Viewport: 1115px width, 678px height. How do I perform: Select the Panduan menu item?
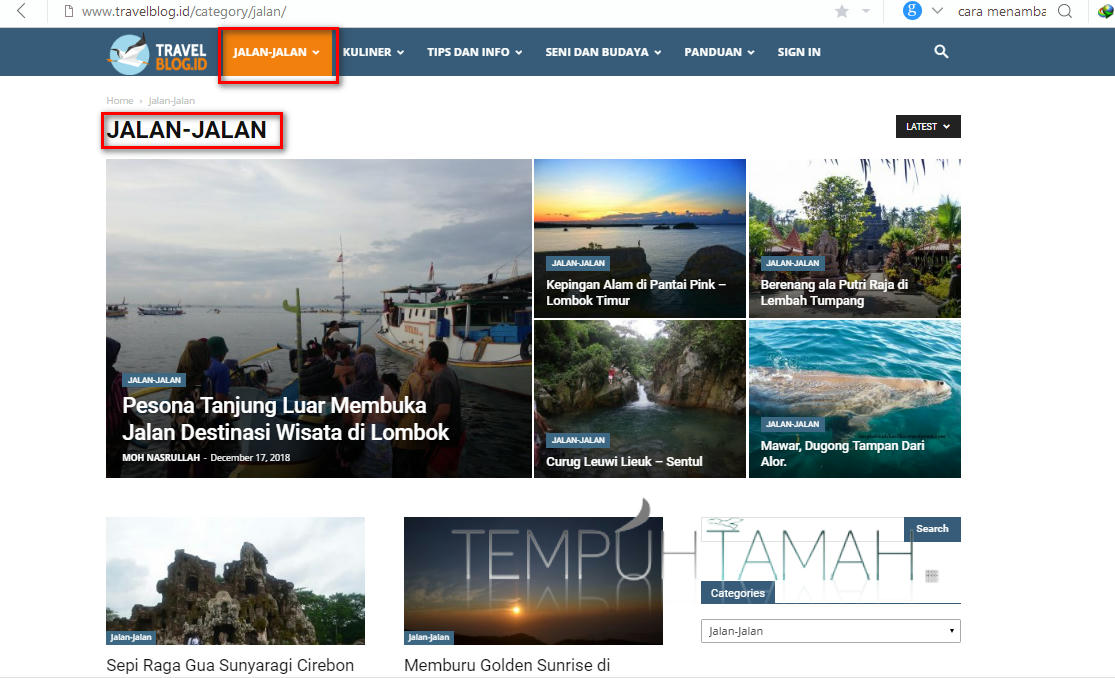tap(719, 52)
